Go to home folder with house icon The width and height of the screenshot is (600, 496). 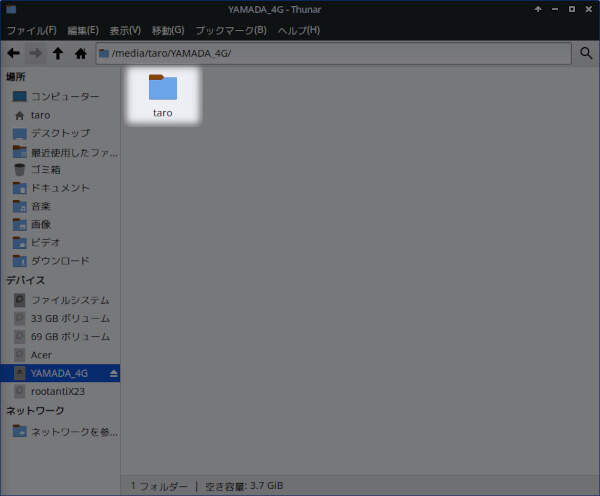point(81,53)
